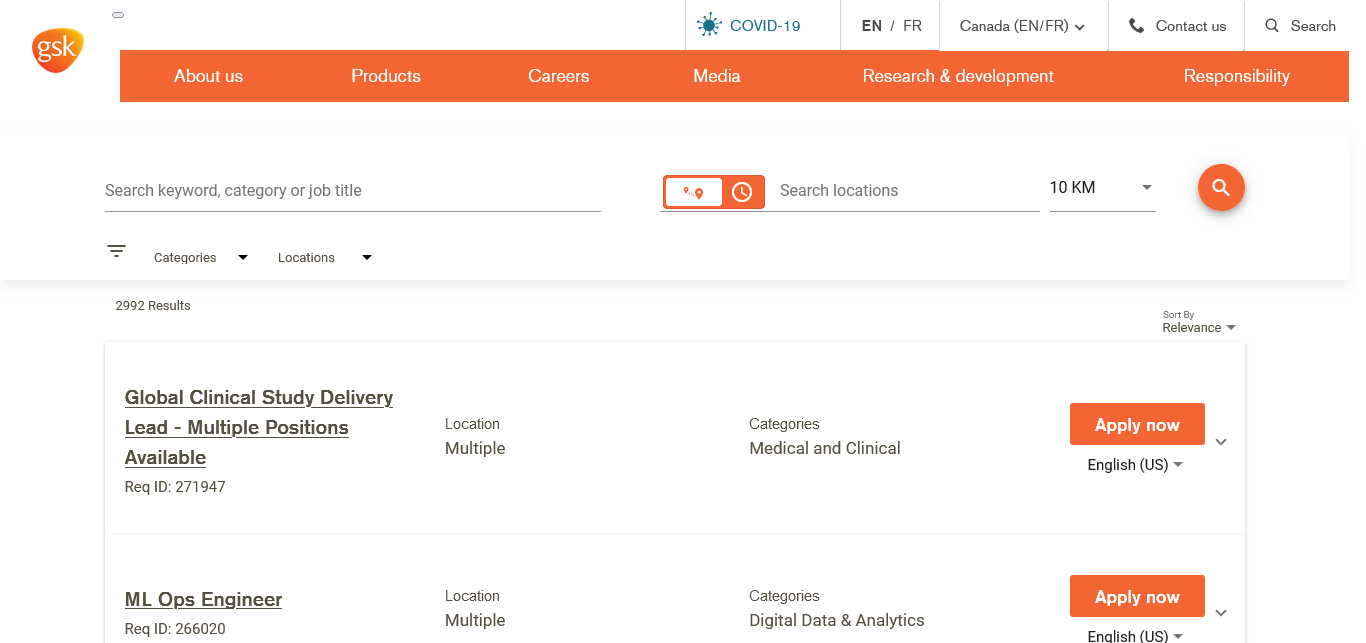This screenshot has height=643, width=1366.
Task: Open the Sort By Relevance dropdown
Action: 1198,327
